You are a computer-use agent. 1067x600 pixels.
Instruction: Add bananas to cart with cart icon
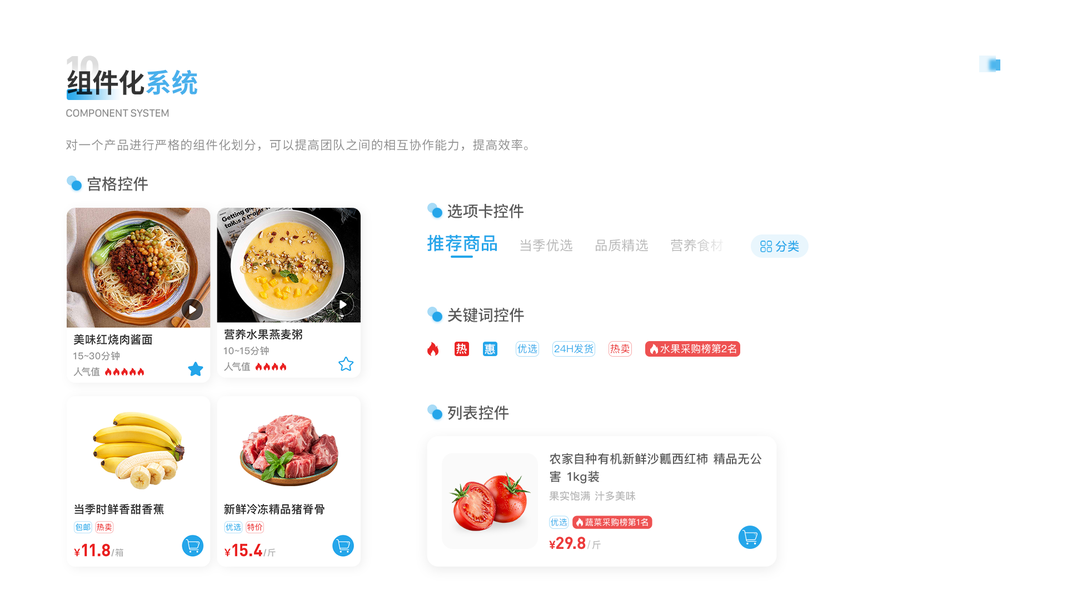click(193, 546)
